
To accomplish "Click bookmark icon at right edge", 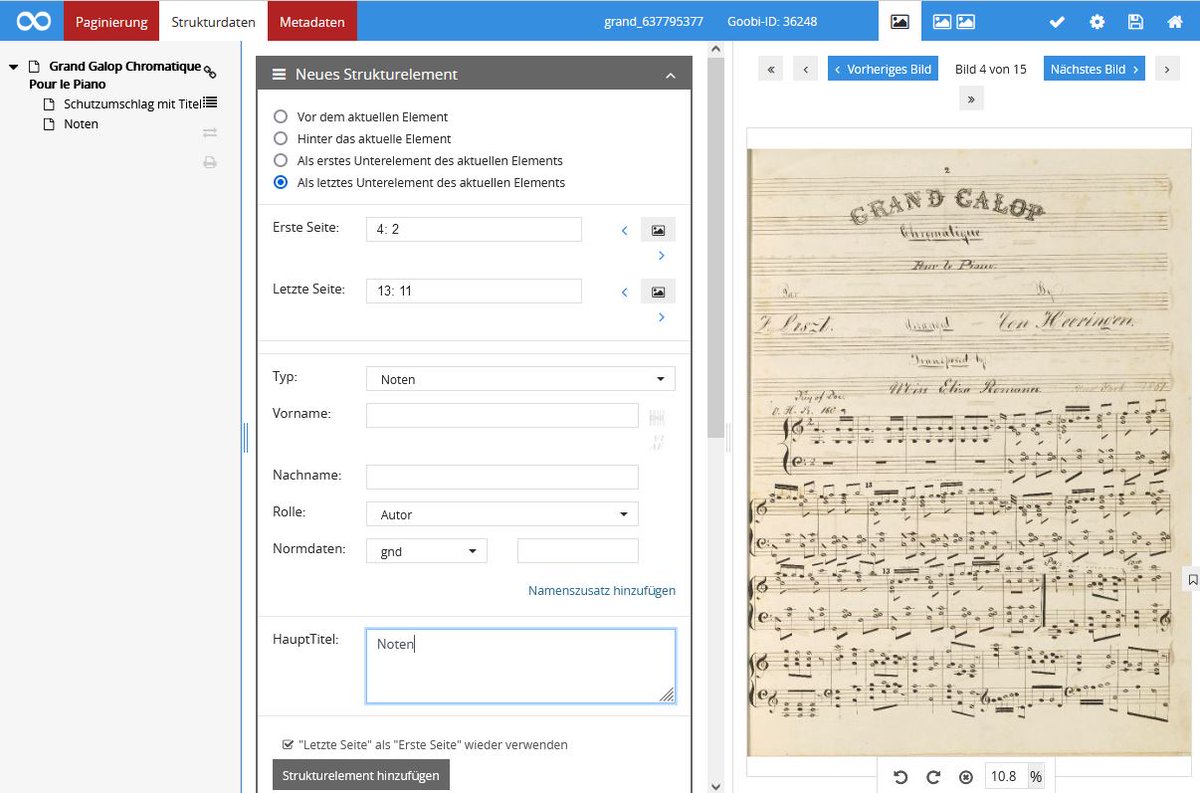I will point(1193,579).
